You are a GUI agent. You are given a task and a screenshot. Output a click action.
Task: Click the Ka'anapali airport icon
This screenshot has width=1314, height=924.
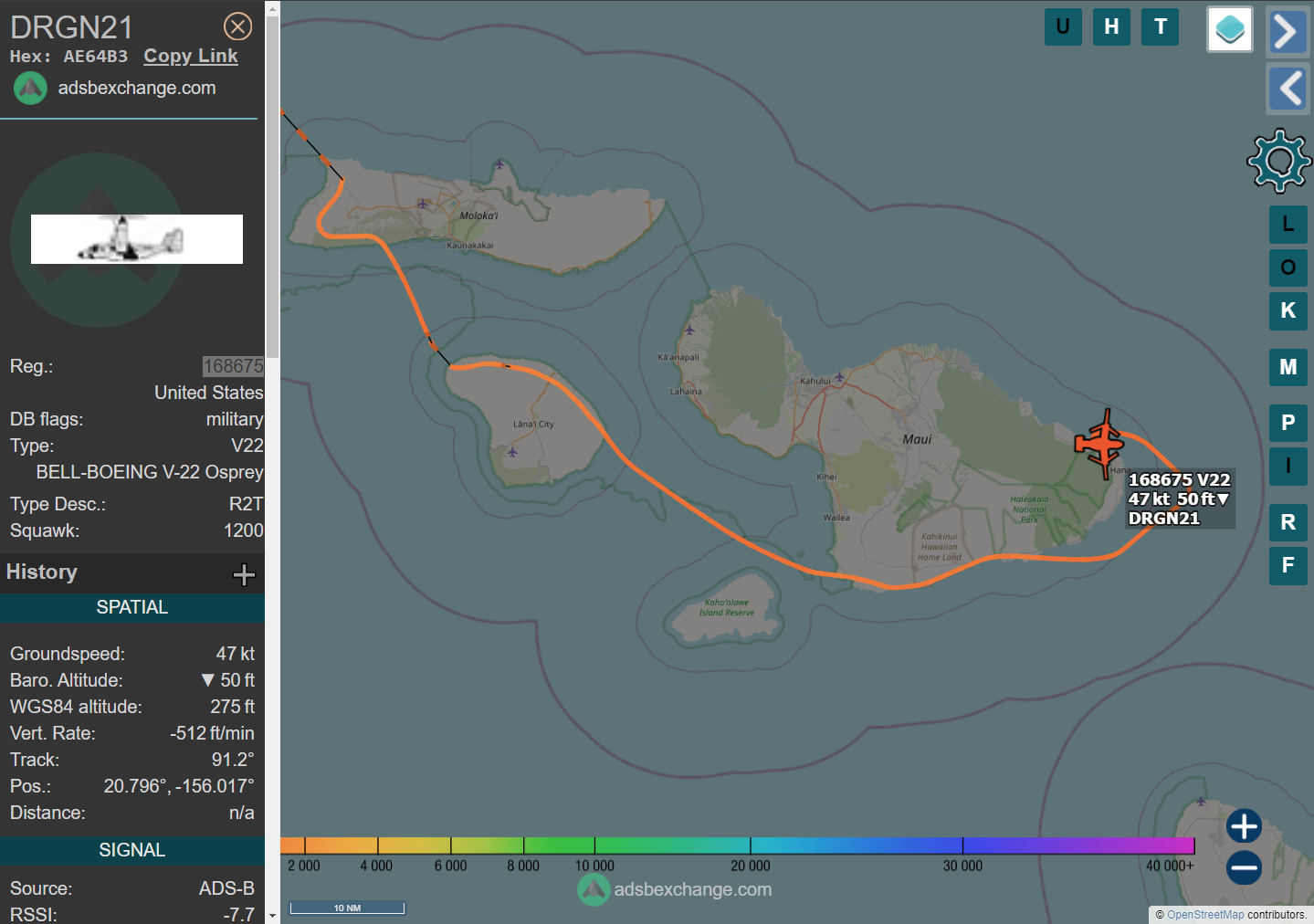pyautogui.click(x=689, y=330)
